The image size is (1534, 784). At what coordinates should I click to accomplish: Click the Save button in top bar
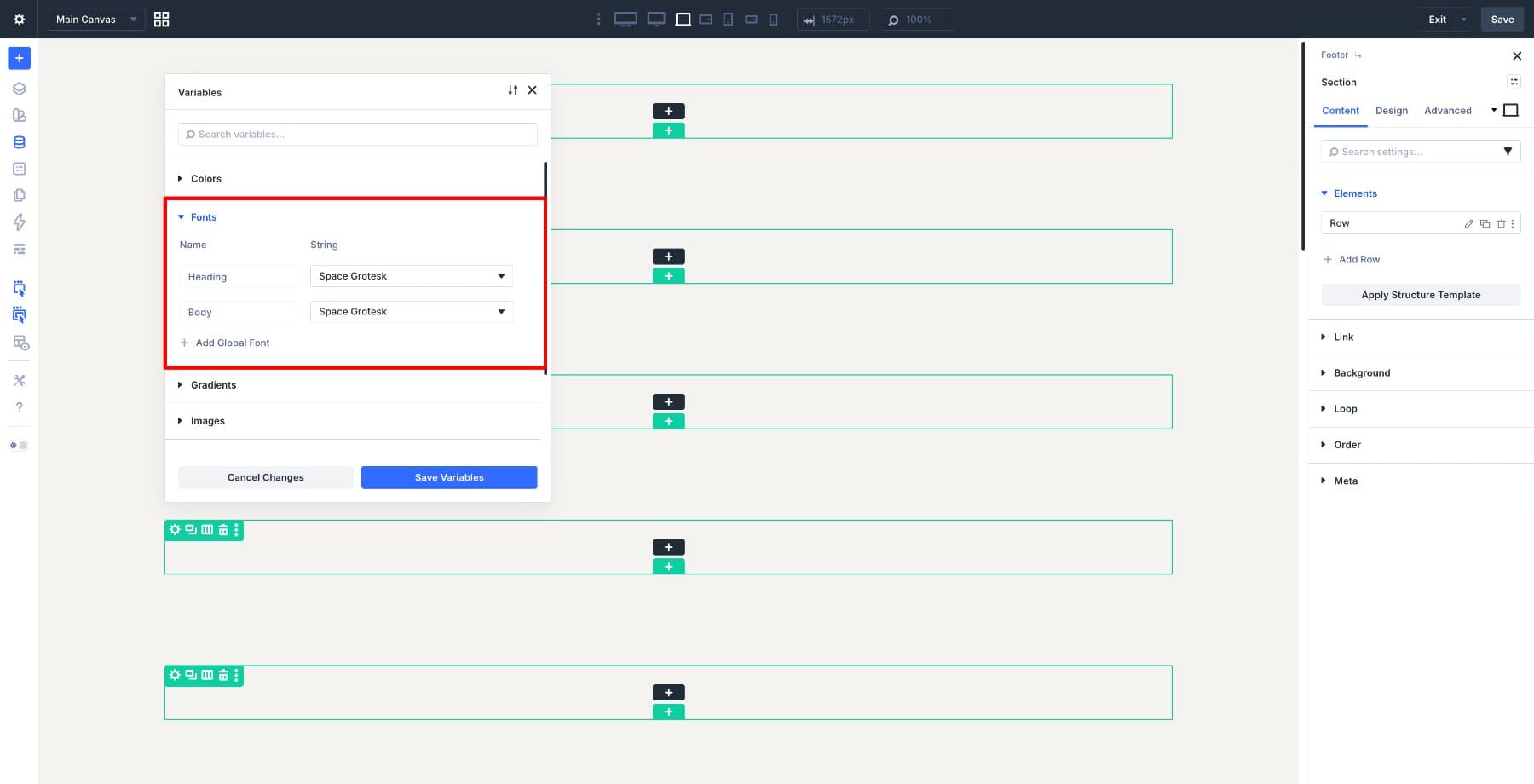point(1502,19)
